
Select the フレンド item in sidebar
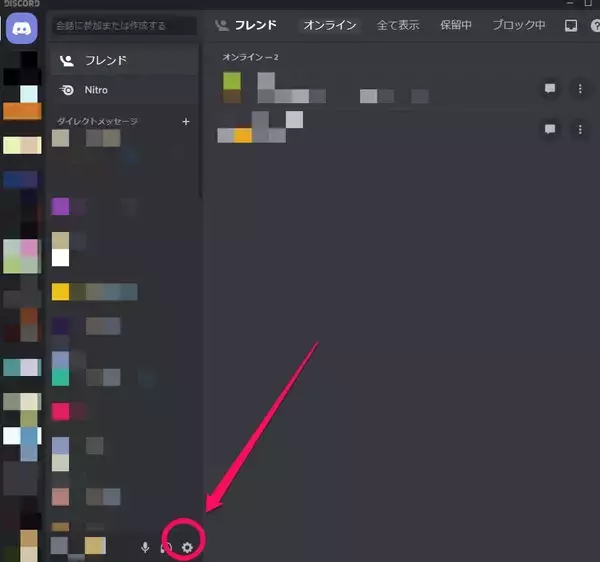[124, 61]
